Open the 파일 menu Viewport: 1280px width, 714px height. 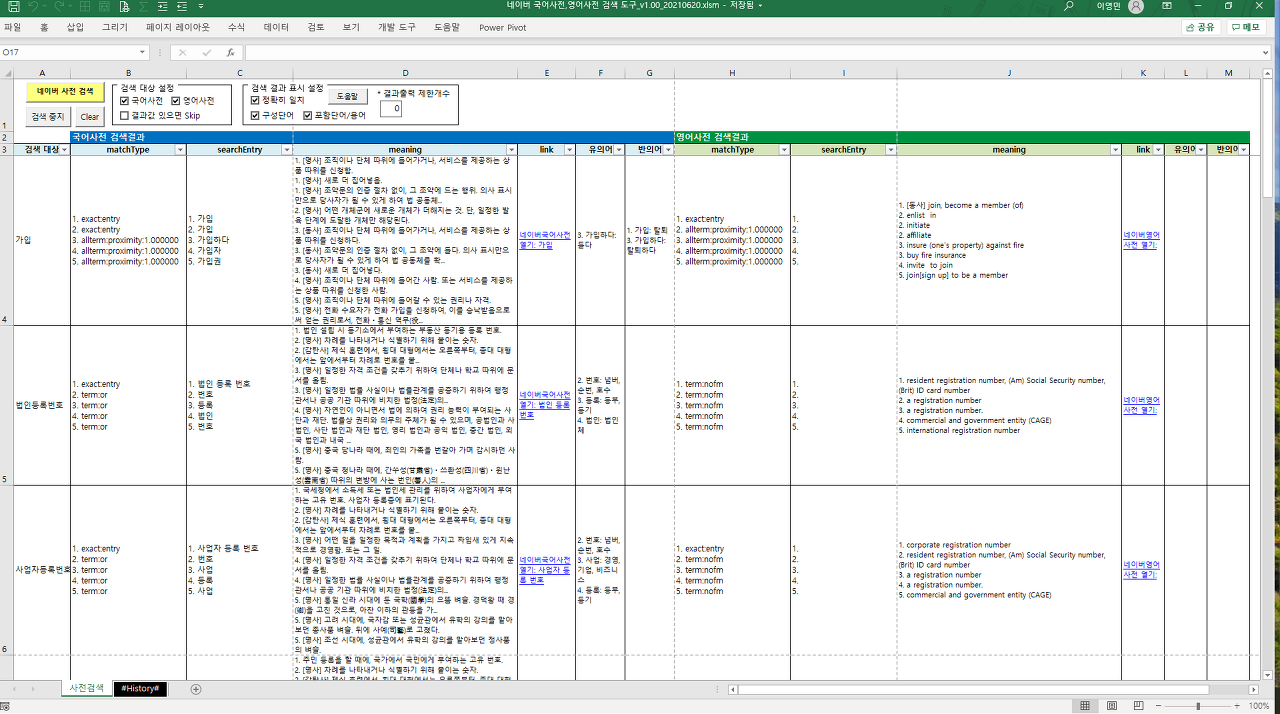[x=13, y=27]
